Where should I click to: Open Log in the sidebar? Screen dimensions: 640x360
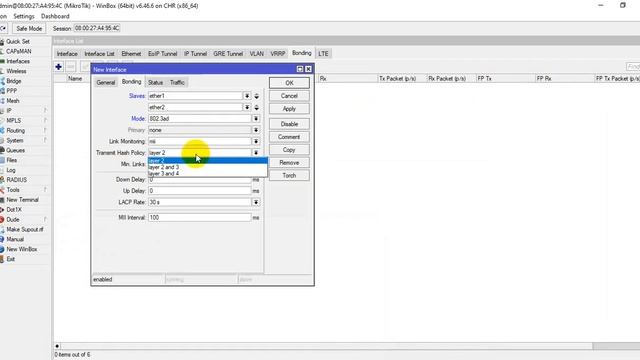[x=11, y=170]
